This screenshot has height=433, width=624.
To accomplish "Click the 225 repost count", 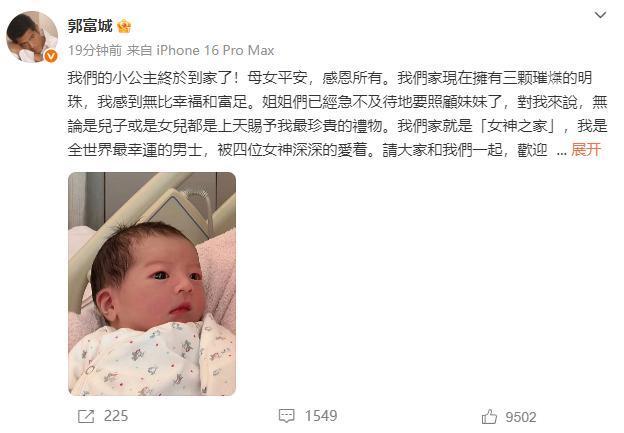I will [116, 416].
